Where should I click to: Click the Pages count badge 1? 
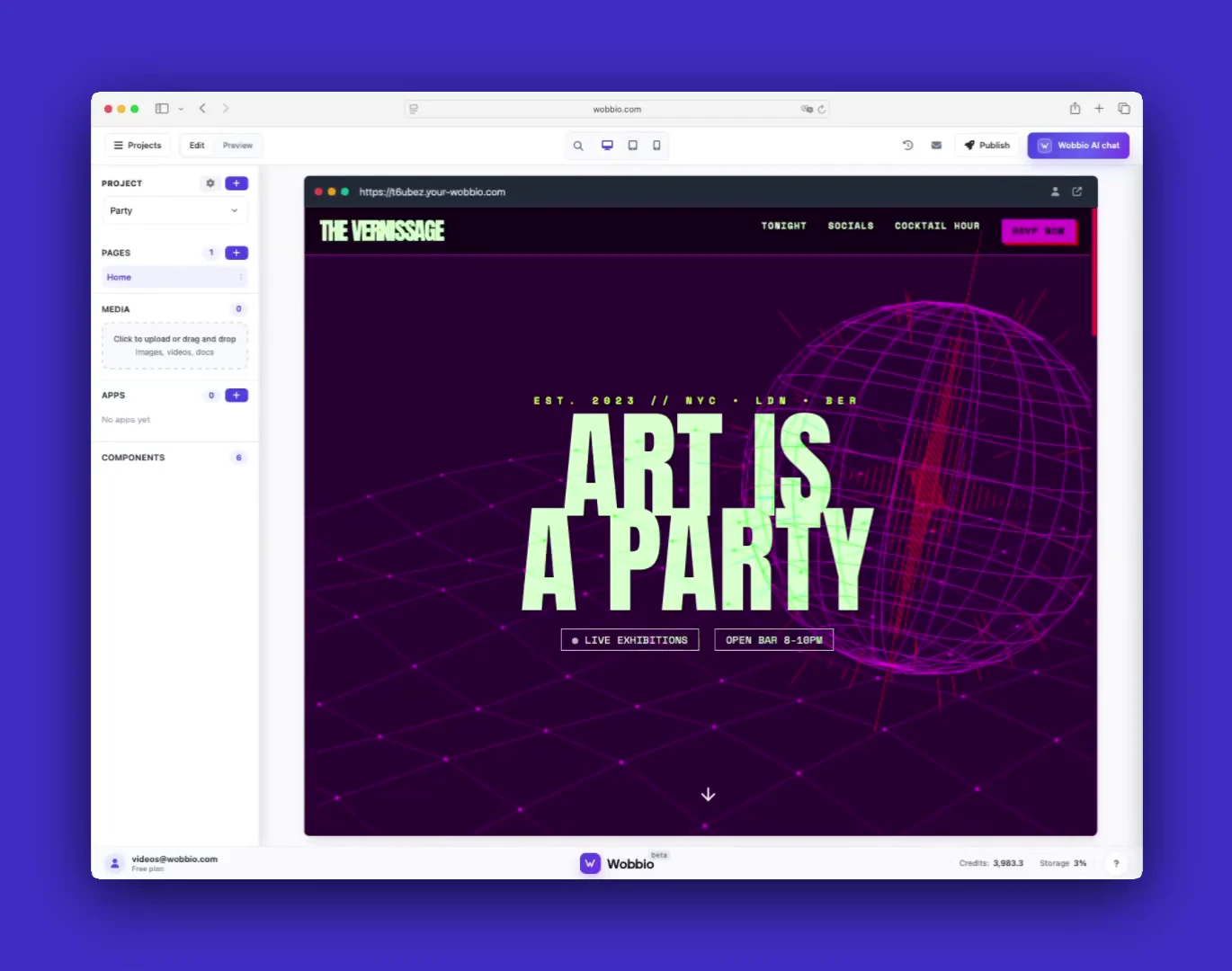[211, 253]
